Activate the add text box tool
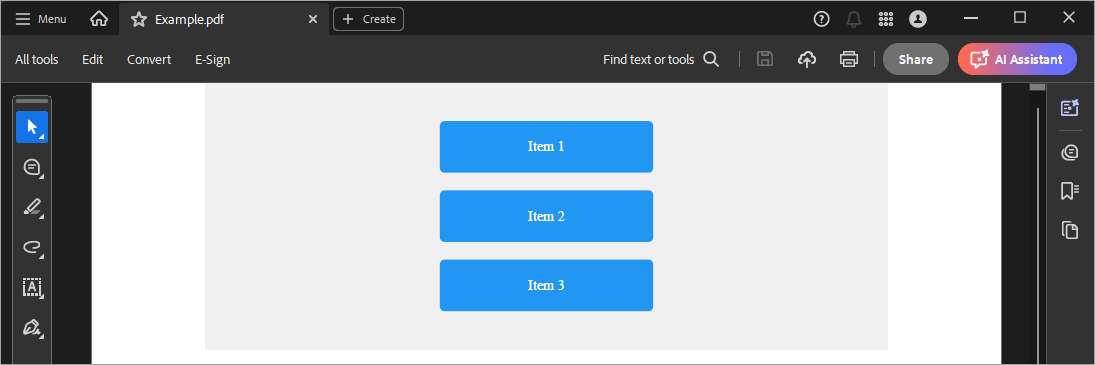 pyautogui.click(x=32, y=287)
